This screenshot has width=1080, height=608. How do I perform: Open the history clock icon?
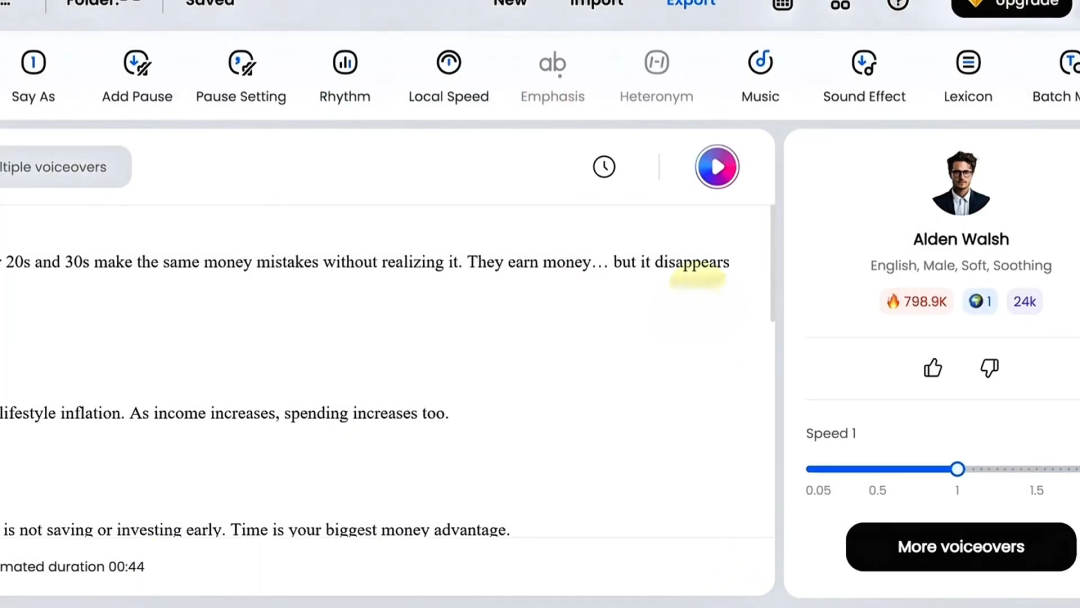604,167
